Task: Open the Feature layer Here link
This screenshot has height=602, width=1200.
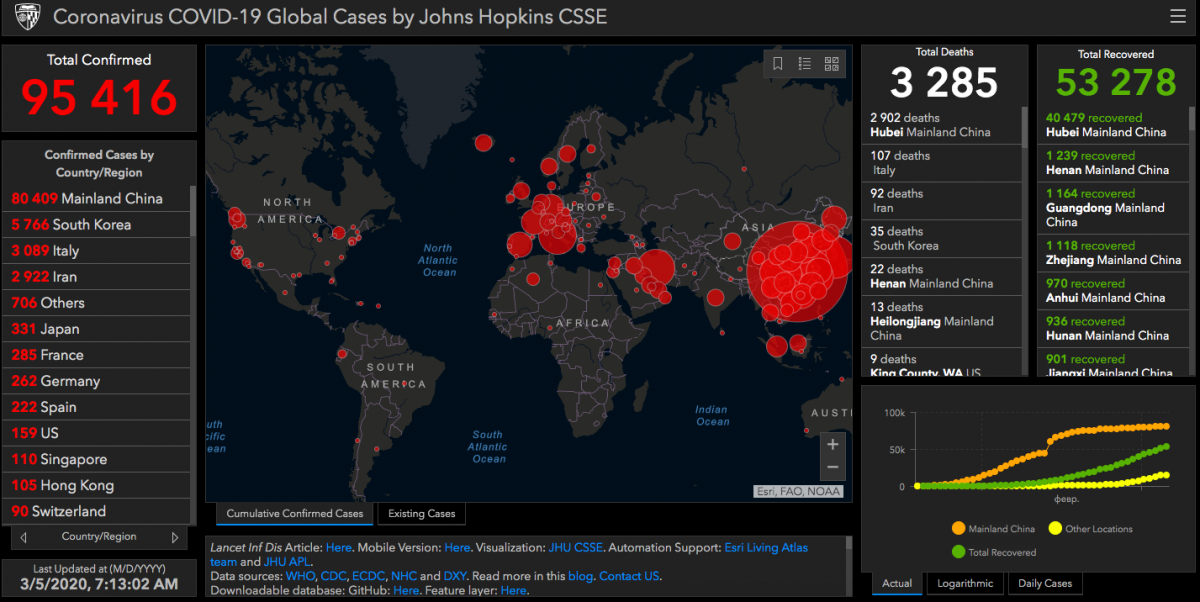Action: coord(513,590)
